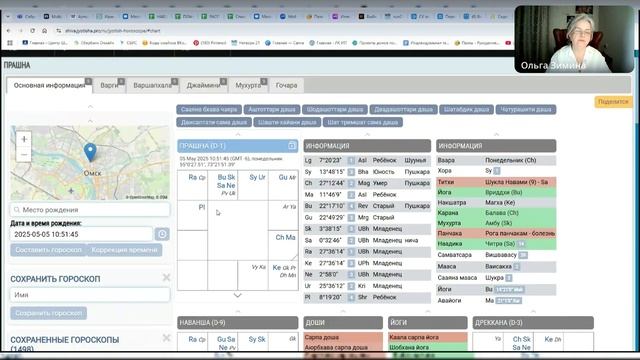640x360 pixels.
Task: Click the badge on the Варги tab
Action: pos(121,81)
